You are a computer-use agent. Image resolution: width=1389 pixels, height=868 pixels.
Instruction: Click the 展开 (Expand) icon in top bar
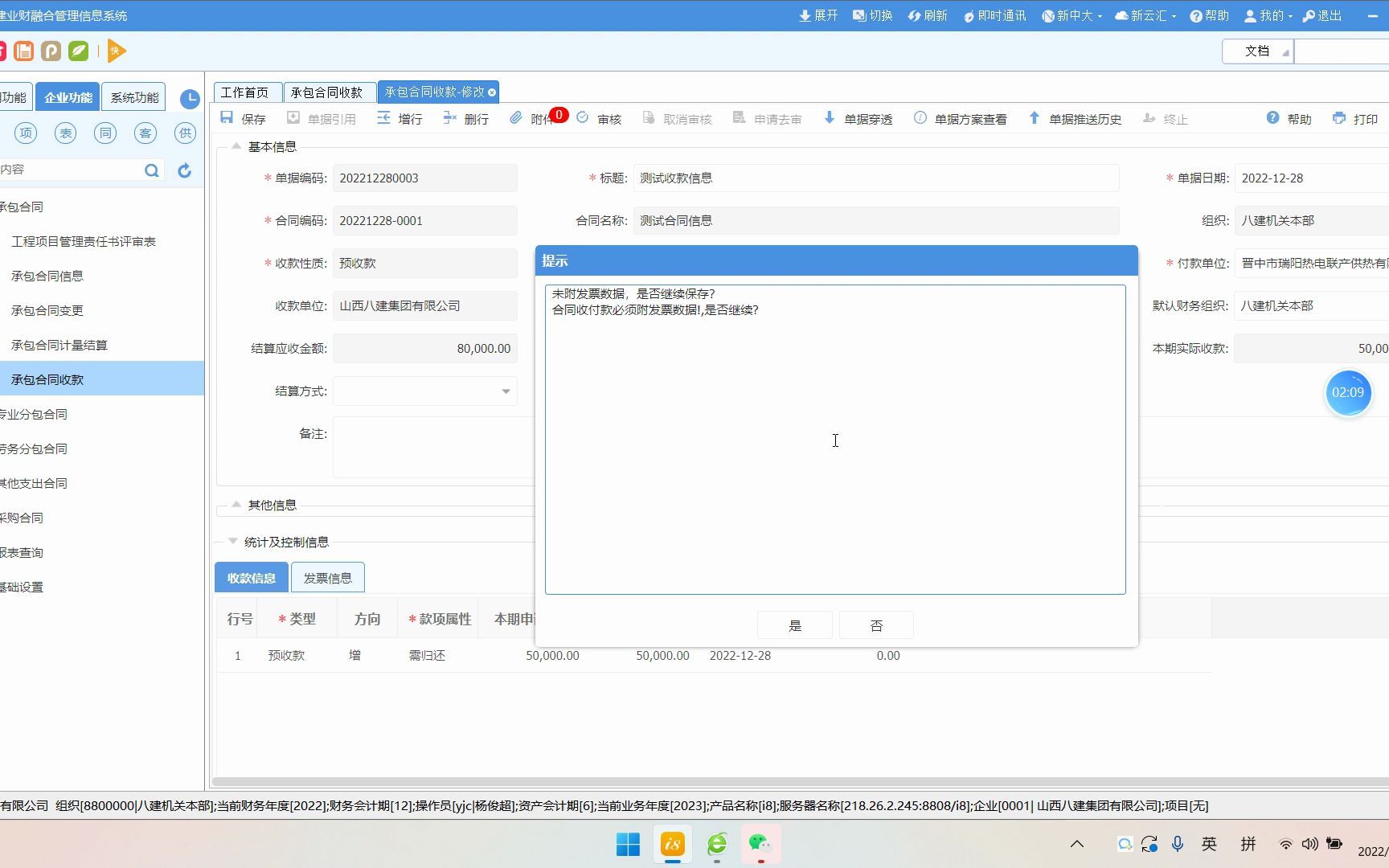[805, 15]
